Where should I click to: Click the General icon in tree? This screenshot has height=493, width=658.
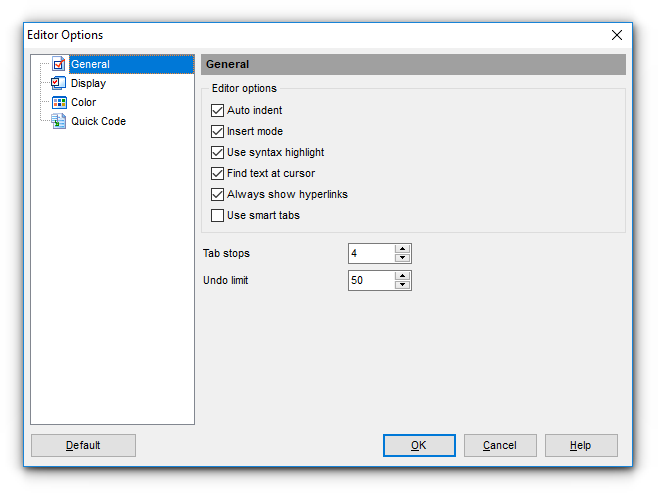pyautogui.click(x=59, y=65)
